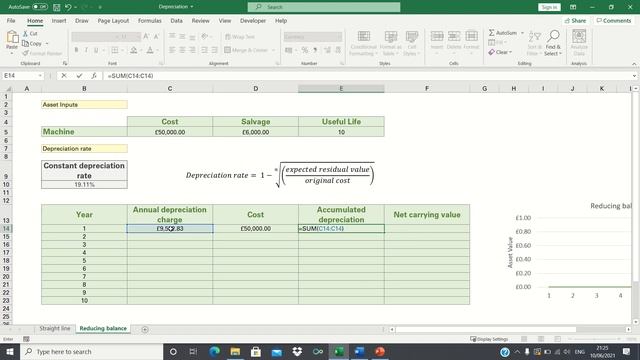Open the File menu
This screenshot has height=360, width=640.
(11, 20)
